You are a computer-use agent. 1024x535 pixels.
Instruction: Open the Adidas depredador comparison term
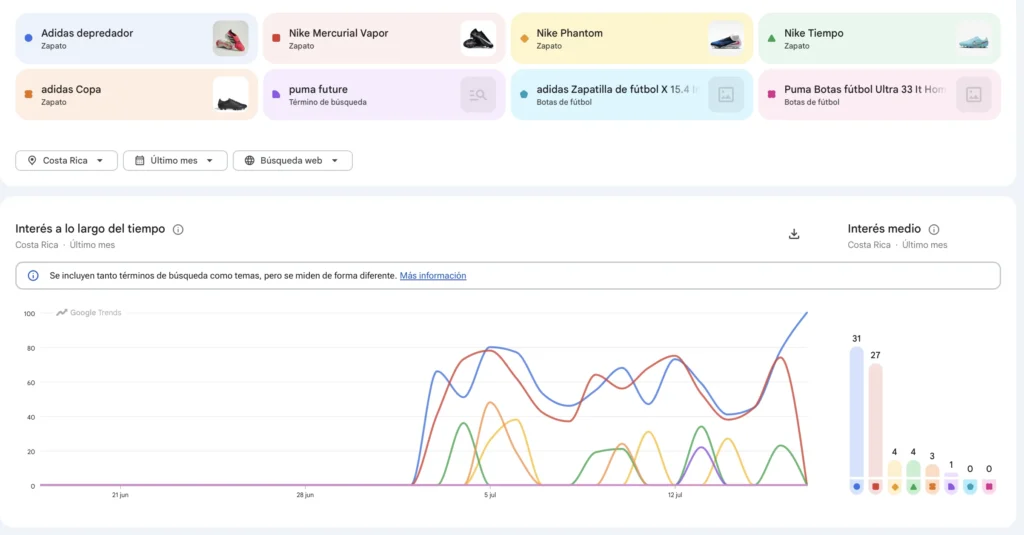[x=136, y=39]
